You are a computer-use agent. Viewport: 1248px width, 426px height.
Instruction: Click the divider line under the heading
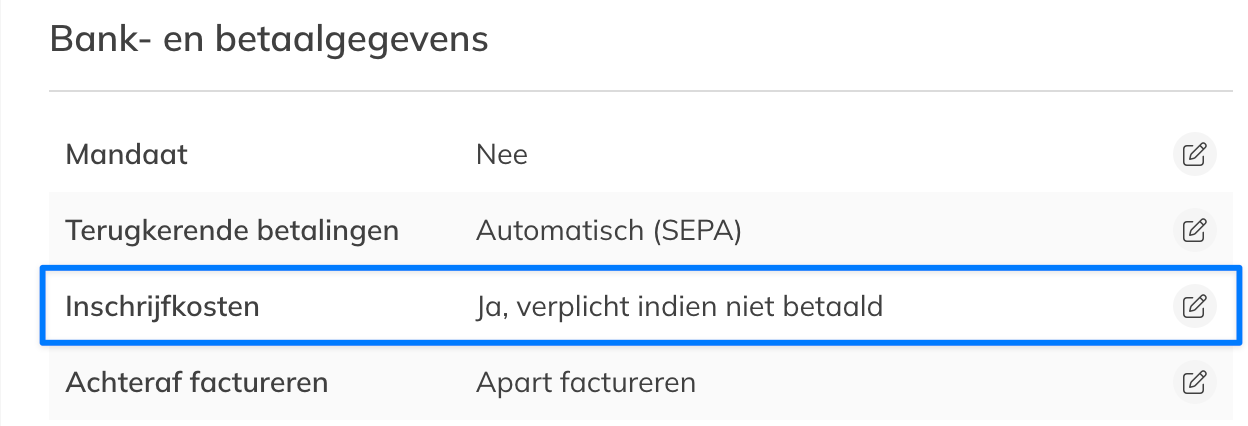(640, 92)
